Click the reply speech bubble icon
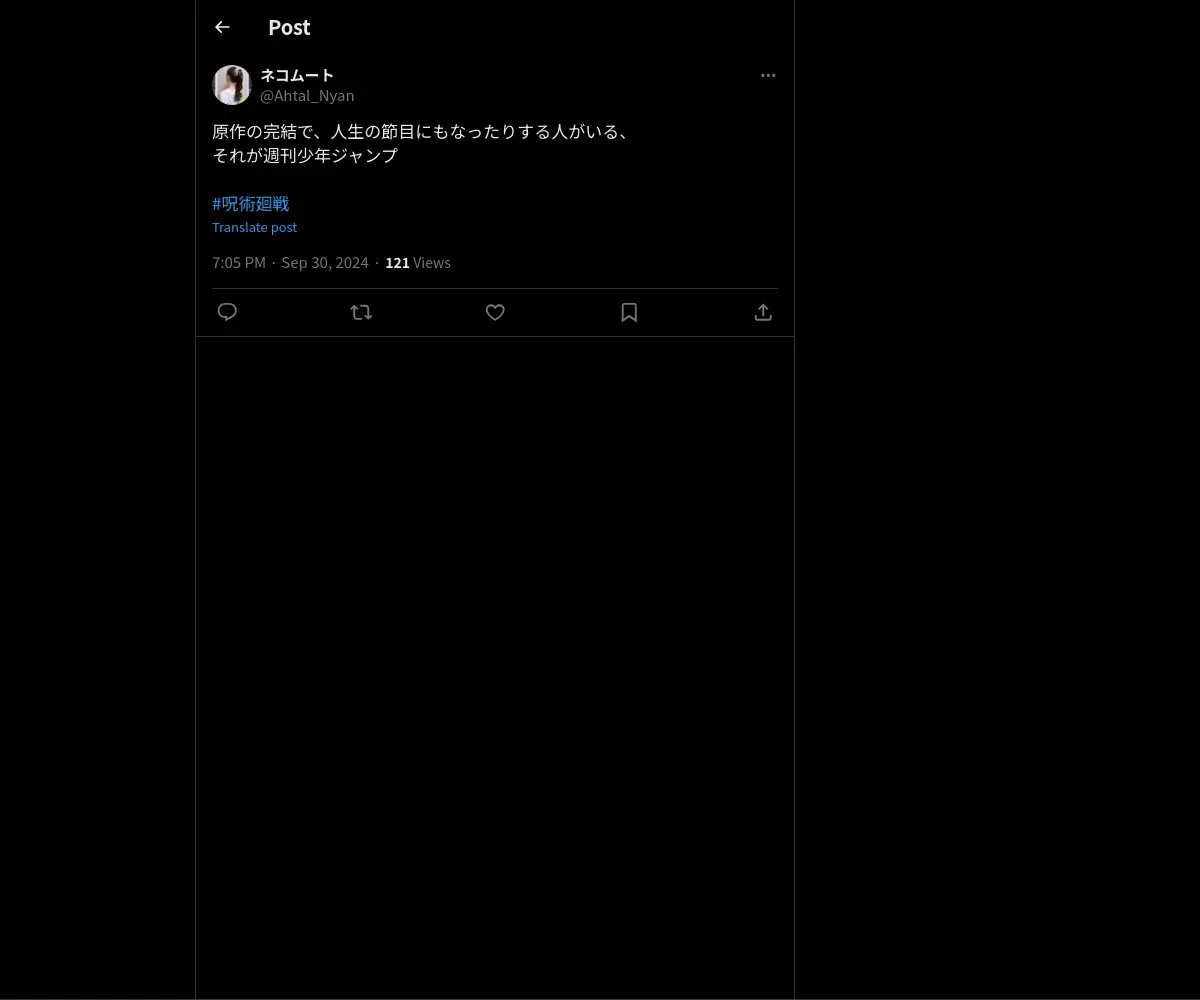1200x1000 pixels. pyautogui.click(x=227, y=312)
